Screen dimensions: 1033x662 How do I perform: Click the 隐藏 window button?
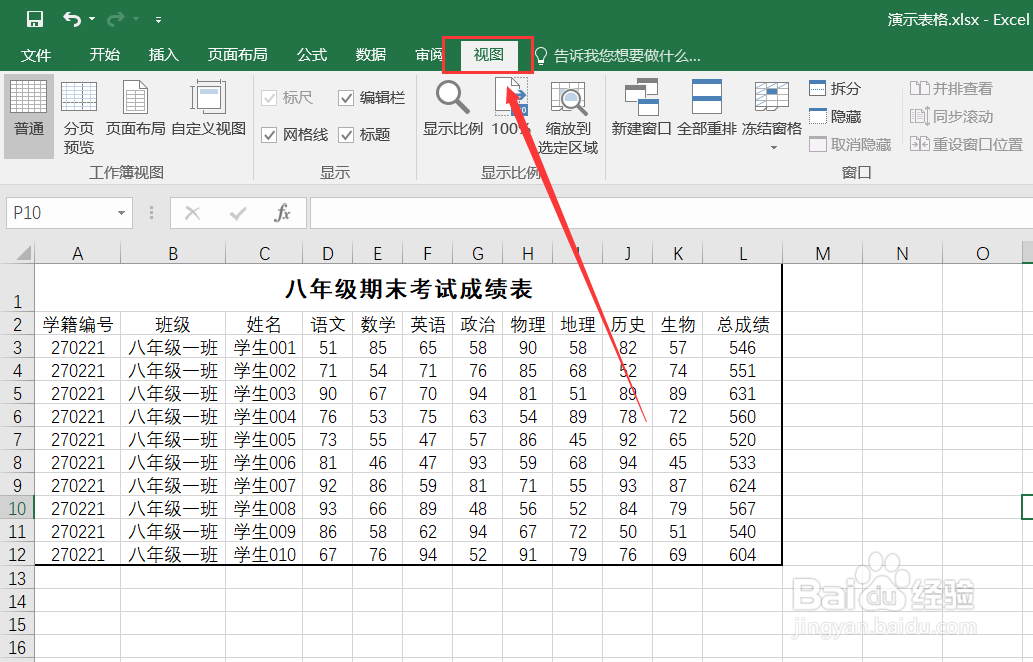tap(835, 117)
